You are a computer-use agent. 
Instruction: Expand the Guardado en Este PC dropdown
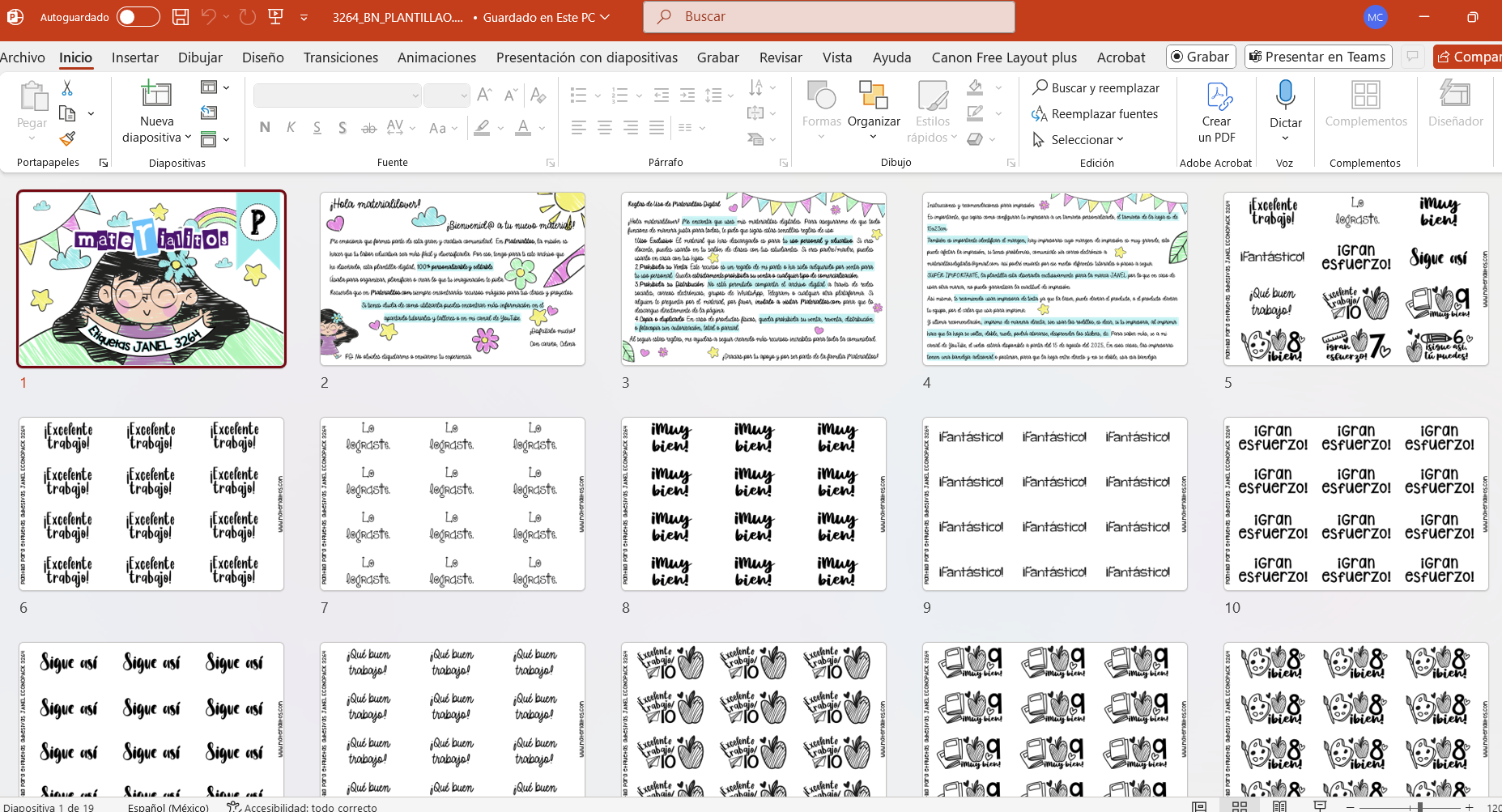[x=604, y=17]
